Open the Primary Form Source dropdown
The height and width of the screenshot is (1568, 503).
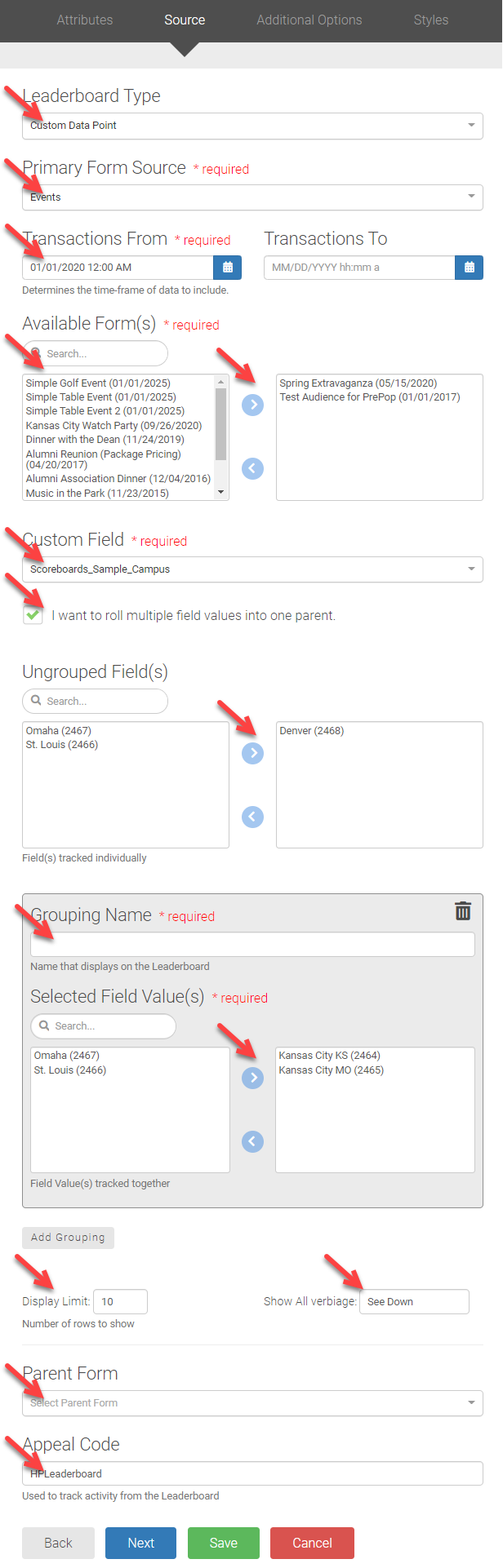pyautogui.click(x=252, y=197)
